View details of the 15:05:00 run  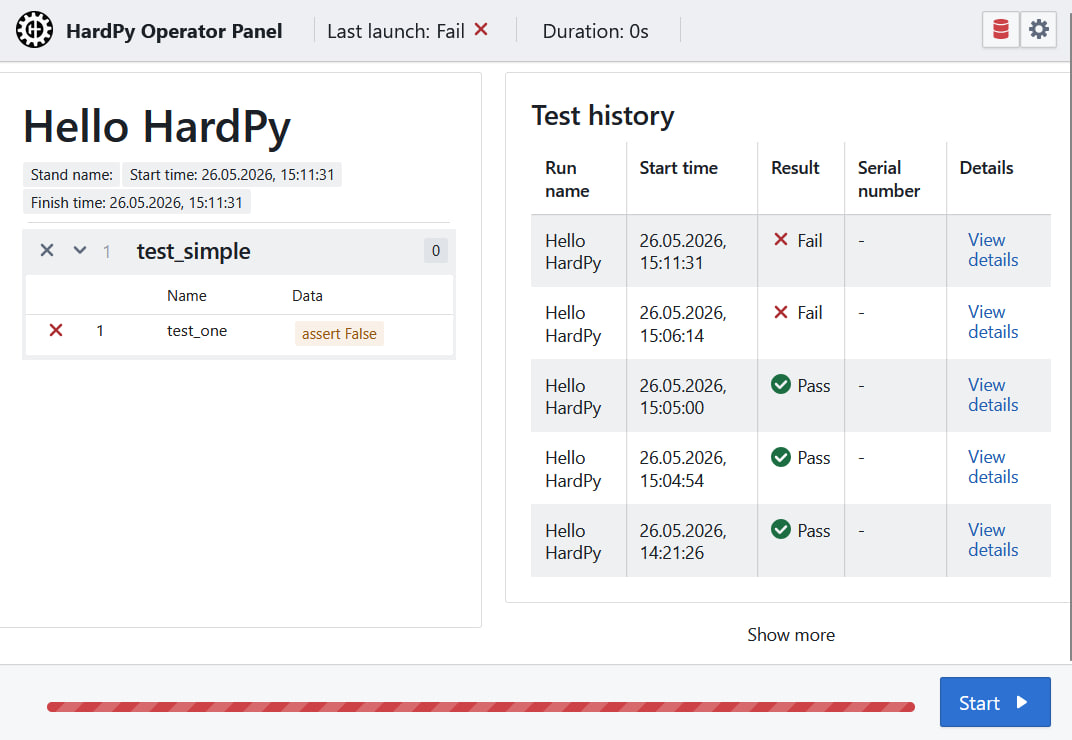(x=993, y=395)
